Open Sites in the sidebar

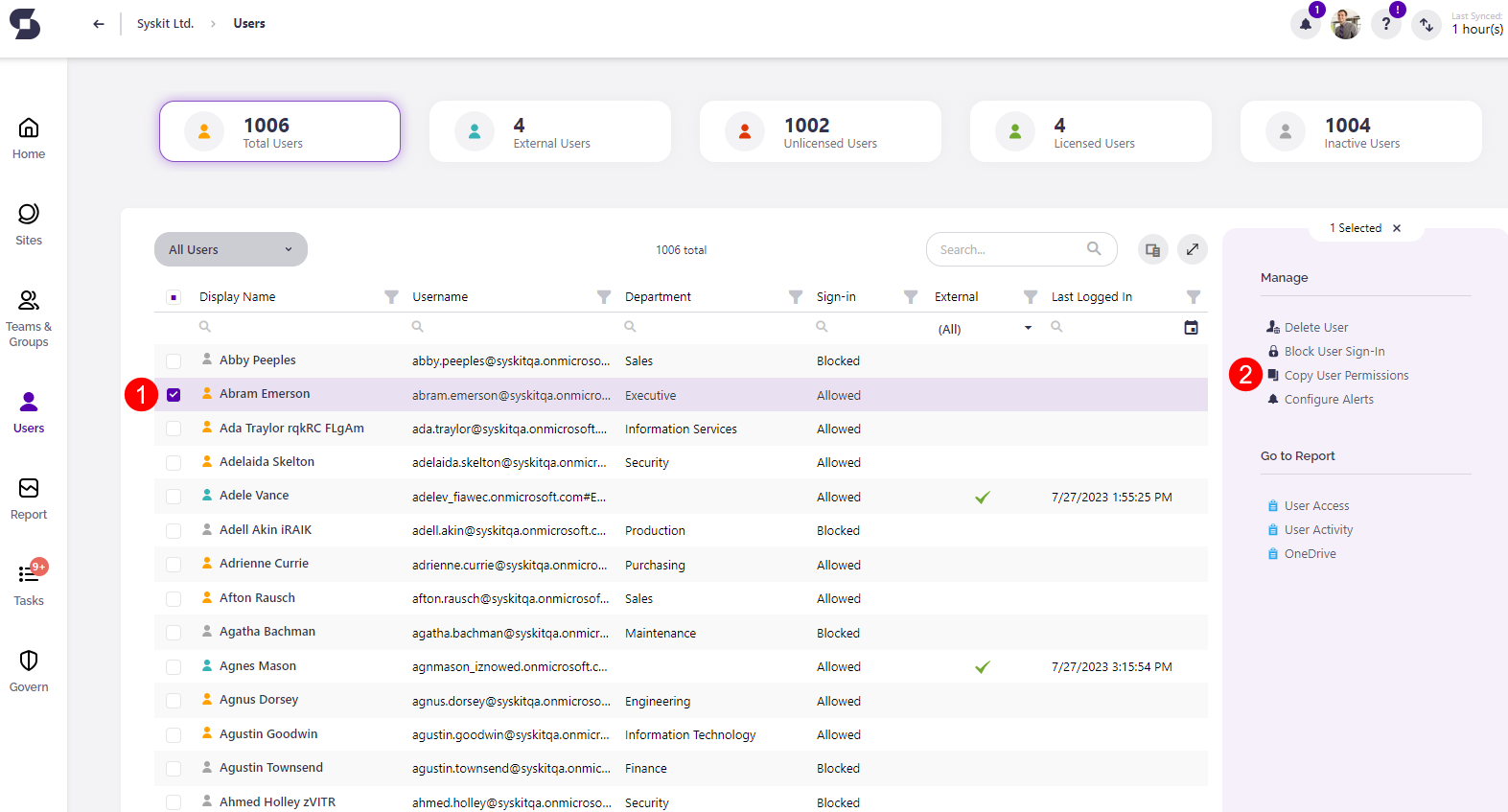point(29,224)
